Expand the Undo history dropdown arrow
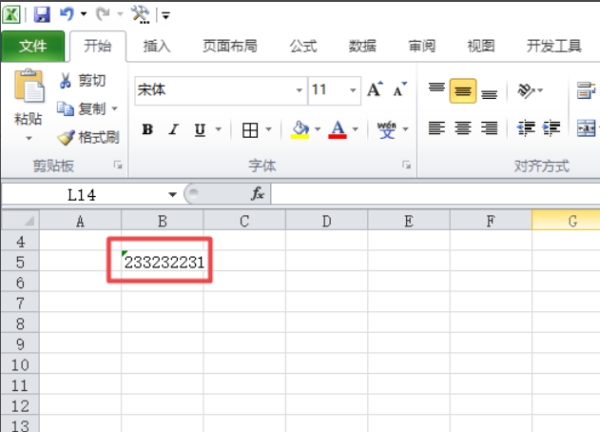 tap(84, 15)
